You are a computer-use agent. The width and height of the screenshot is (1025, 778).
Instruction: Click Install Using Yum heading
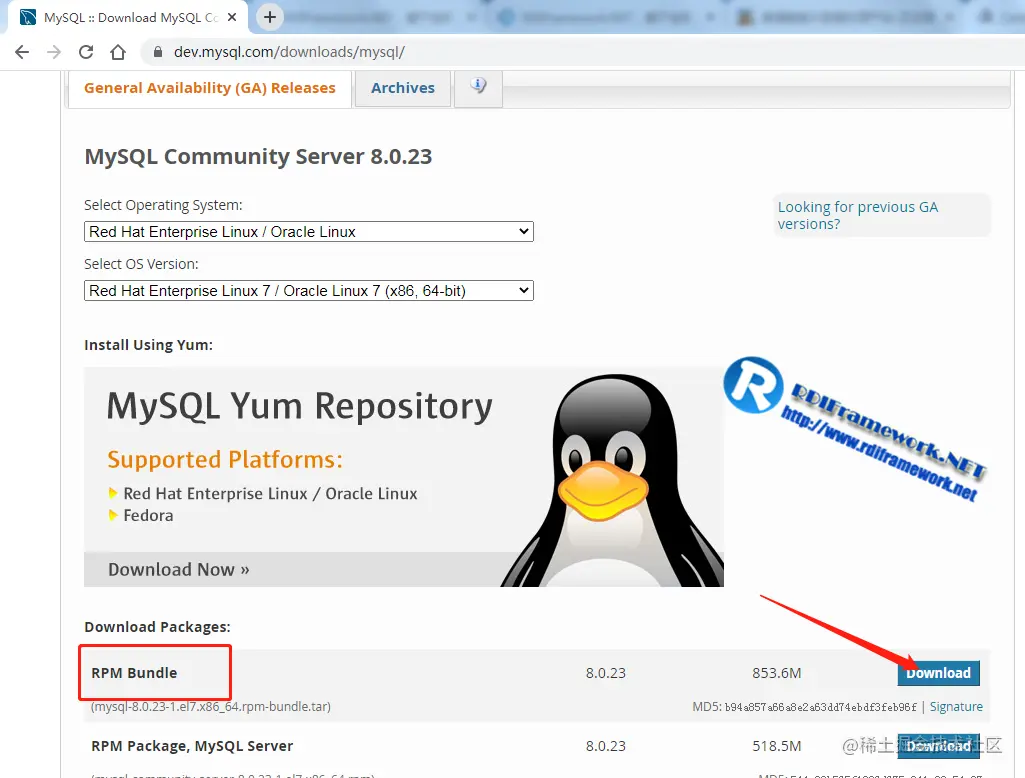[x=148, y=345]
